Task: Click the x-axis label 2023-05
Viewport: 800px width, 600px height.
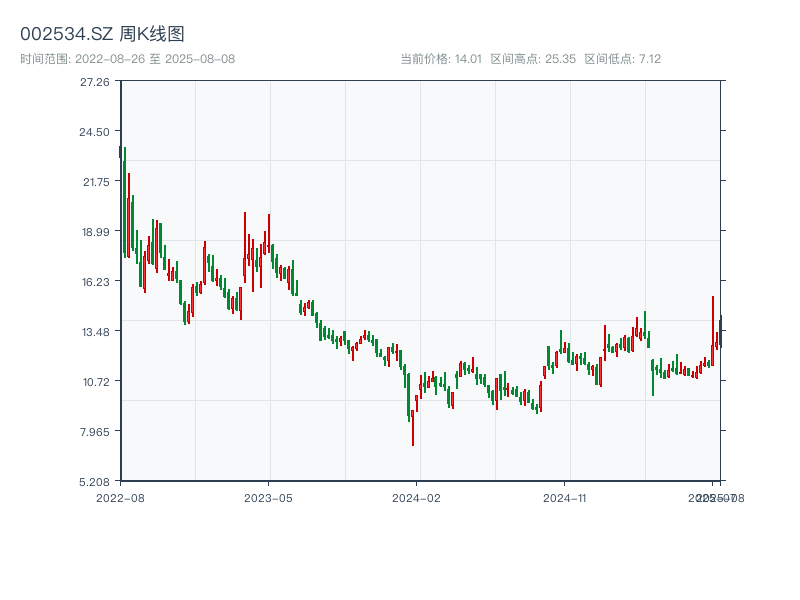Action: pos(268,498)
